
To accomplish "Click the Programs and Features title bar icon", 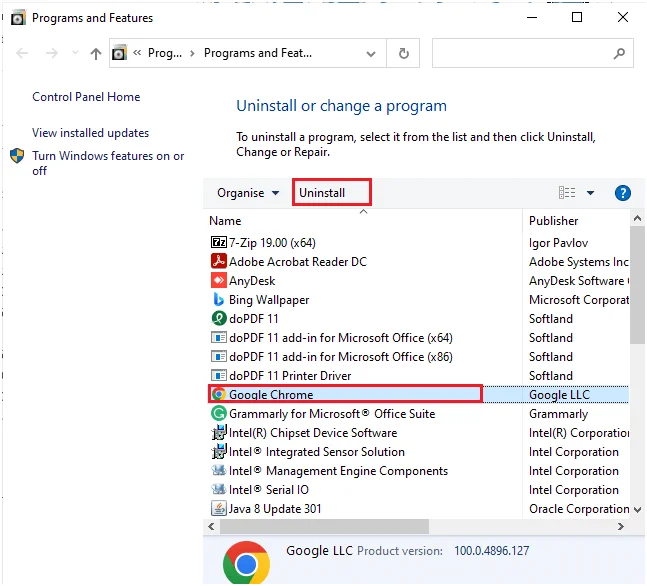I will (x=18, y=18).
